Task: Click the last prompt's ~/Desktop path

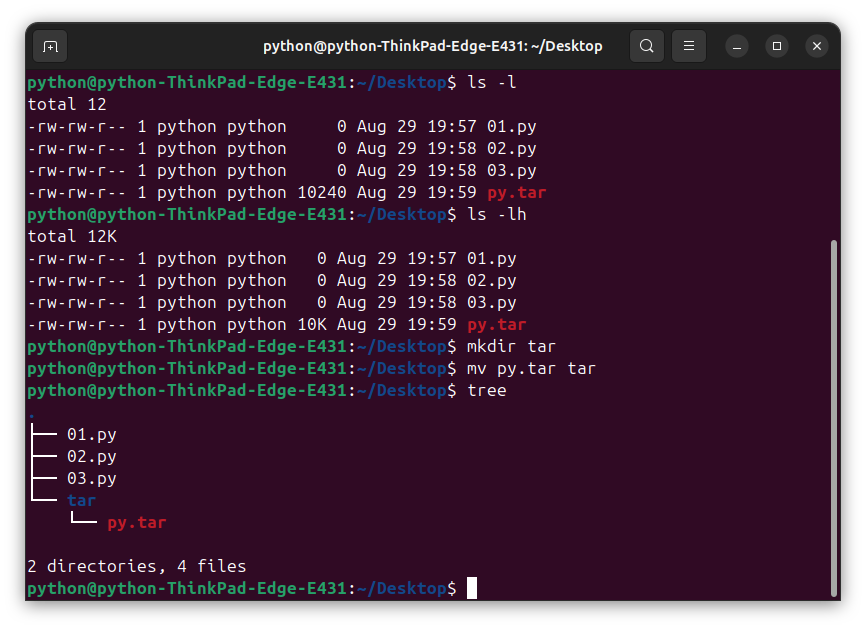Action: (402, 589)
